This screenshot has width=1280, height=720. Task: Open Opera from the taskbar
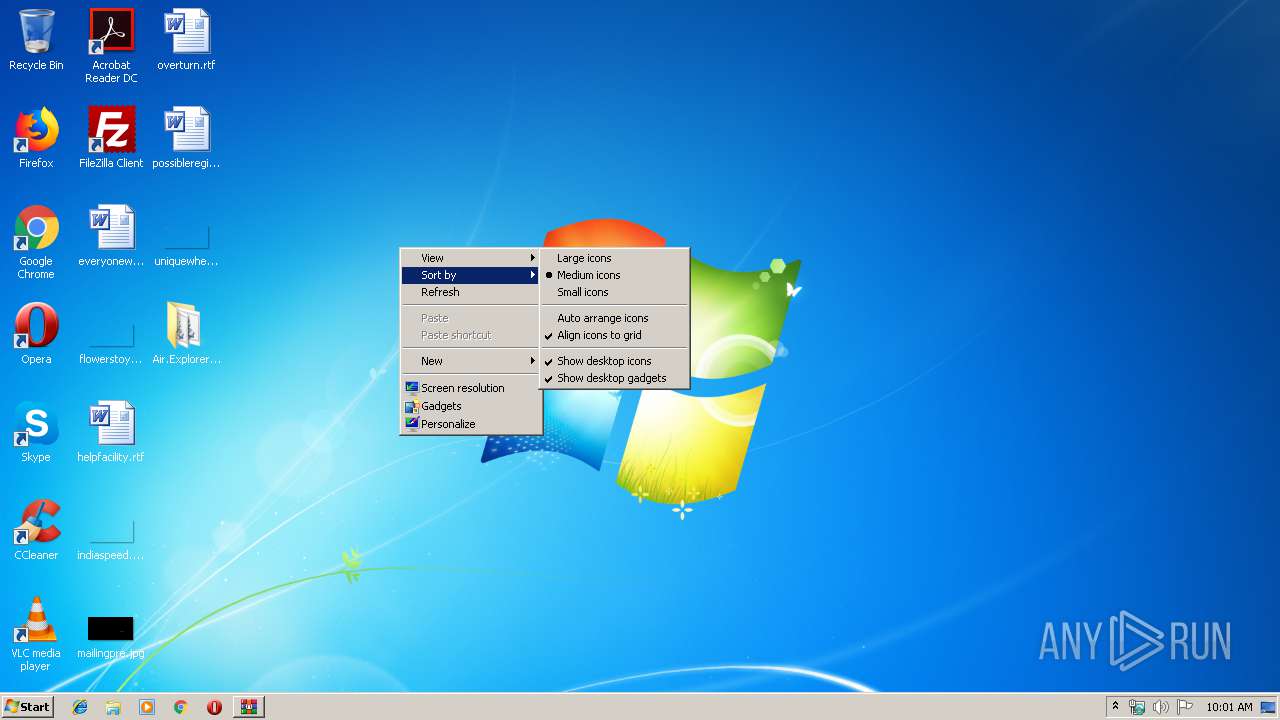[214, 707]
